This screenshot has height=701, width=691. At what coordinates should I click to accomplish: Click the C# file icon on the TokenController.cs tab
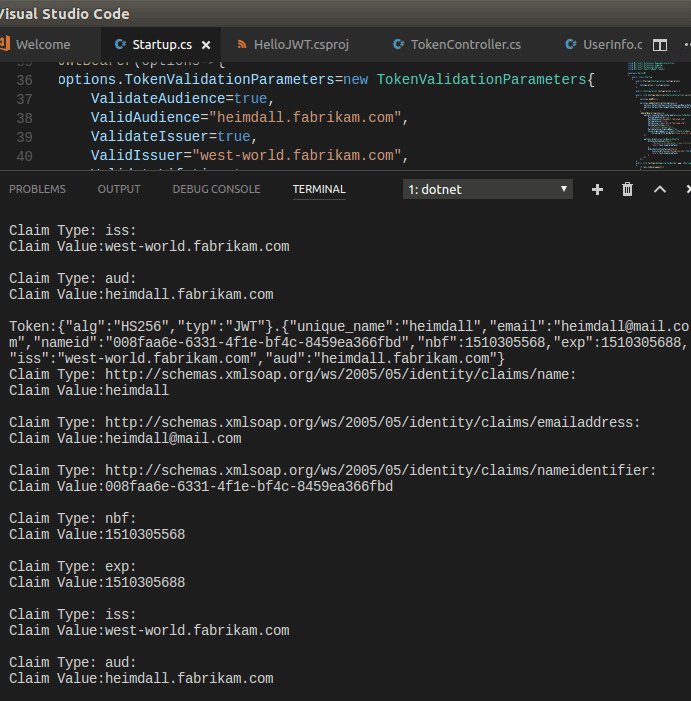click(398, 45)
